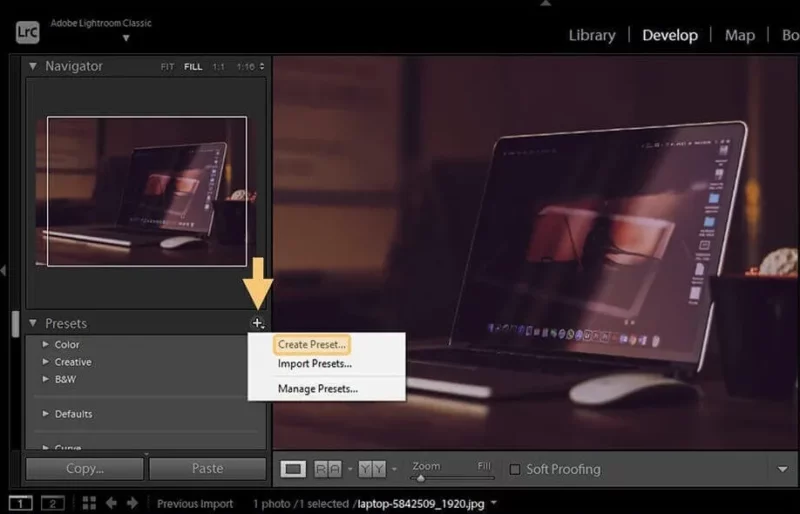
Task: Switch to the Develop module
Action: pyautogui.click(x=670, y=35)
